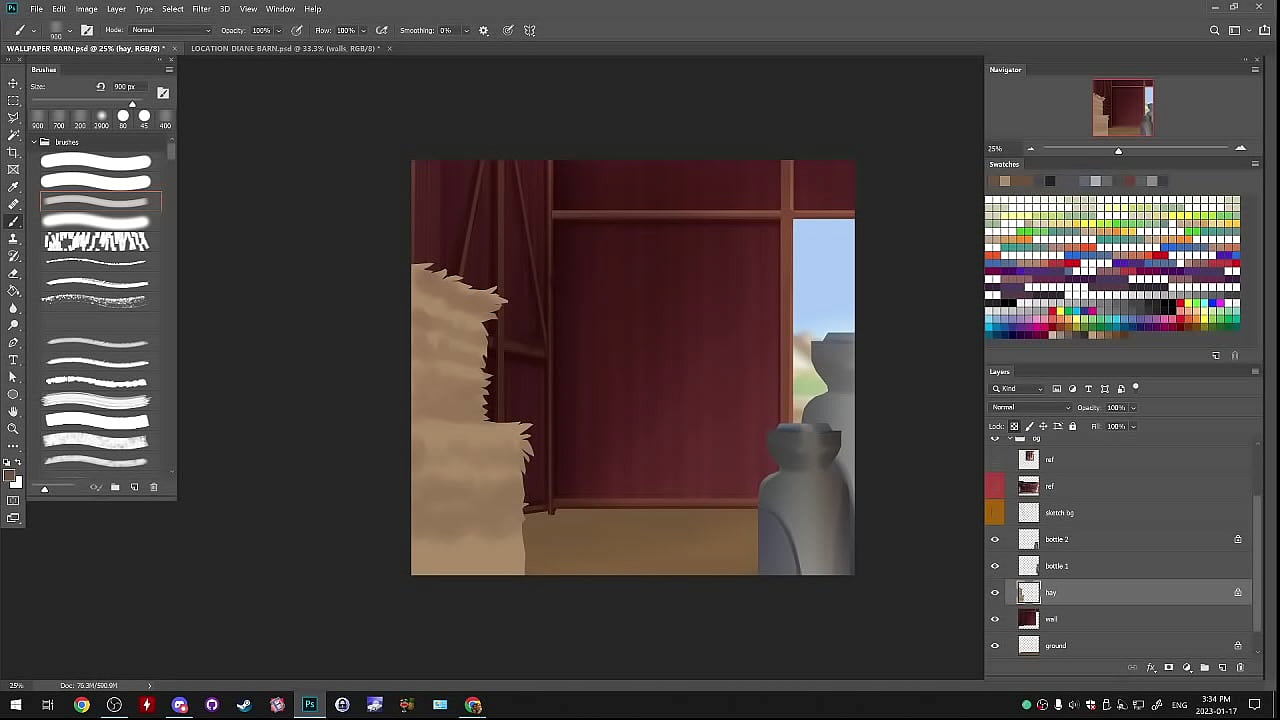Enable symmetry paint butterfly icon
Viewport: 1280px width, 720px height.
pyautogui.click(x=530, y=30)
